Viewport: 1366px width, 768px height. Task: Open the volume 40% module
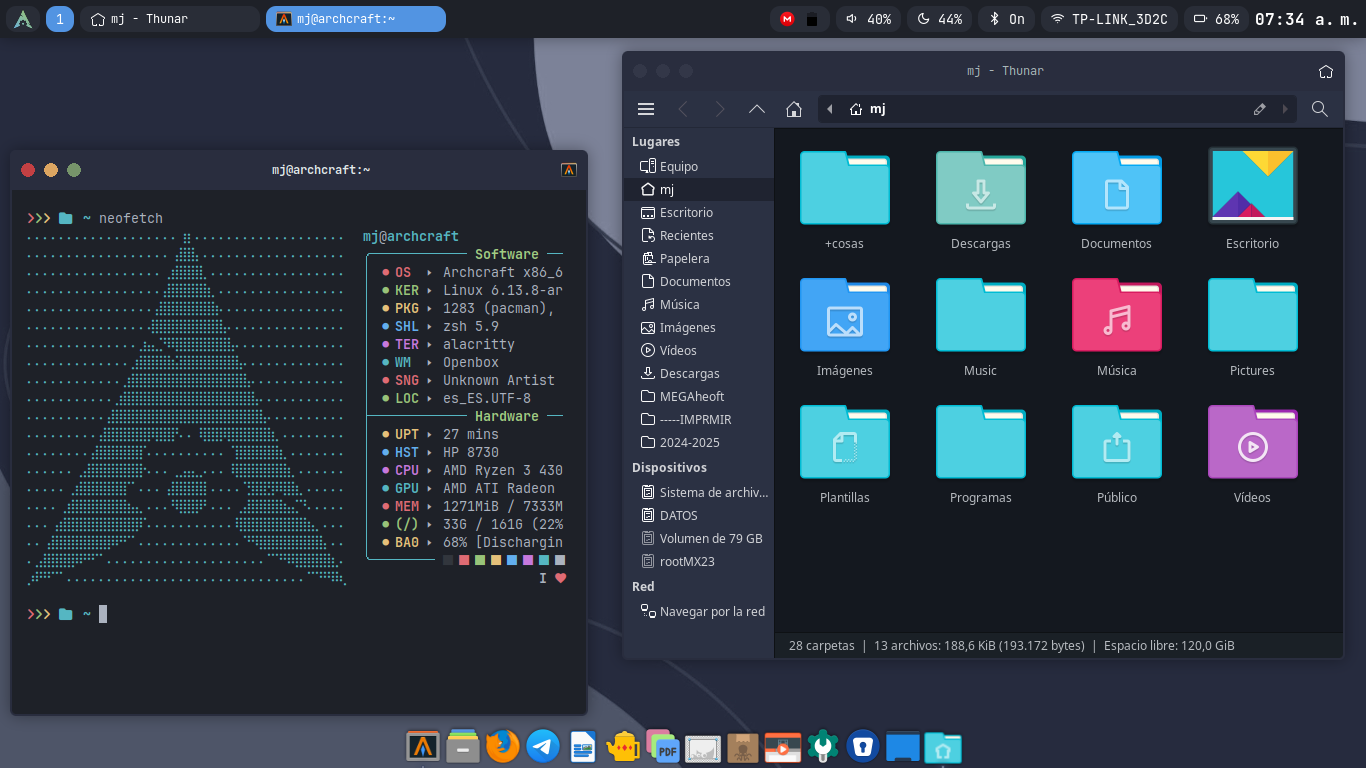(x=868, y=19)
